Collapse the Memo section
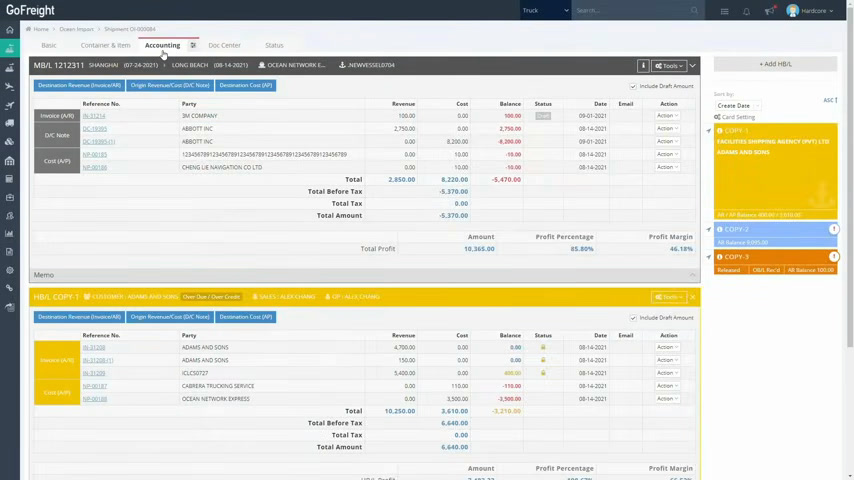This screenshot has height=480, width=854. tap(692, 275)
